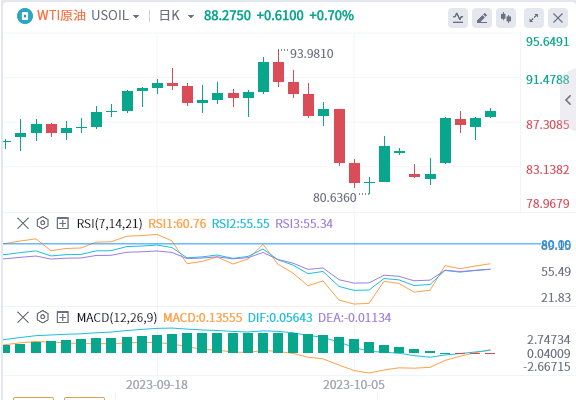Open the 日K timeframe dropdown
The width and height of the screenshot is (576, 400).
(x=176, y=16)
